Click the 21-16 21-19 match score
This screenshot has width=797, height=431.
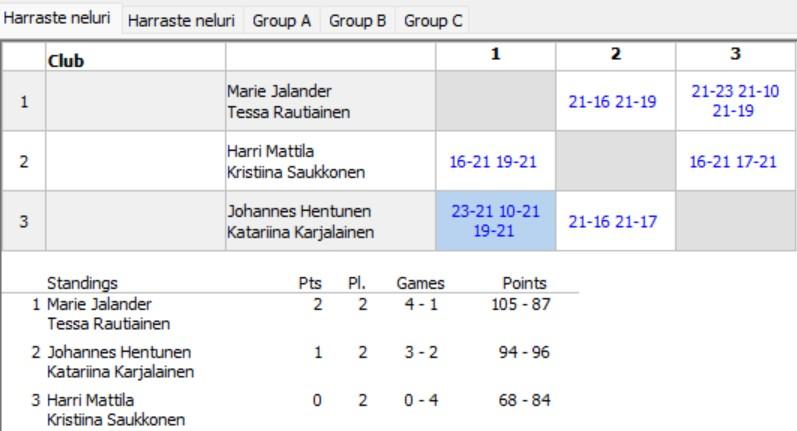pos(615,102)
